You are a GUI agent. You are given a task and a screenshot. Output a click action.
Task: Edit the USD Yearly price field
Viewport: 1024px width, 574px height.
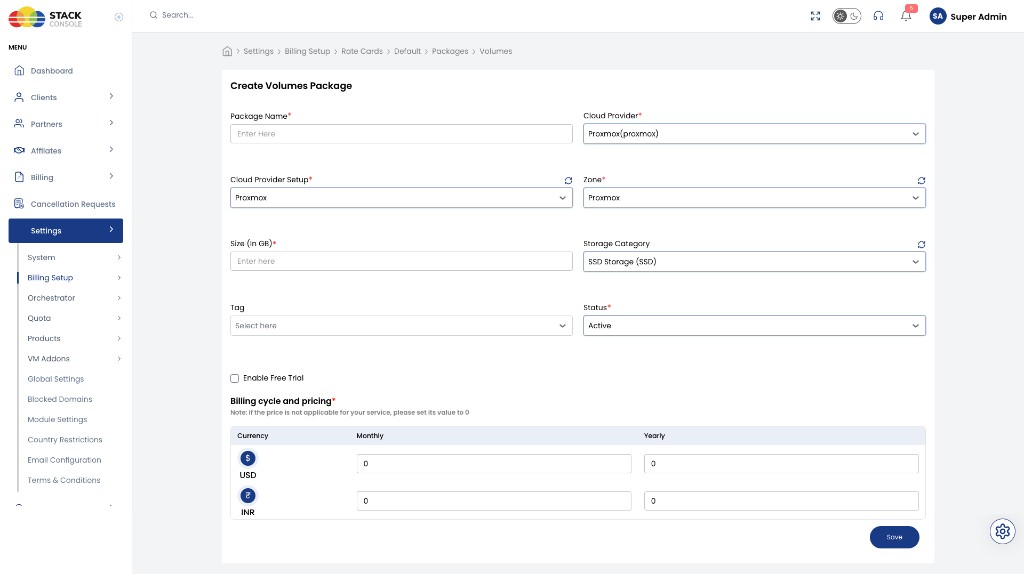point(781,464)
